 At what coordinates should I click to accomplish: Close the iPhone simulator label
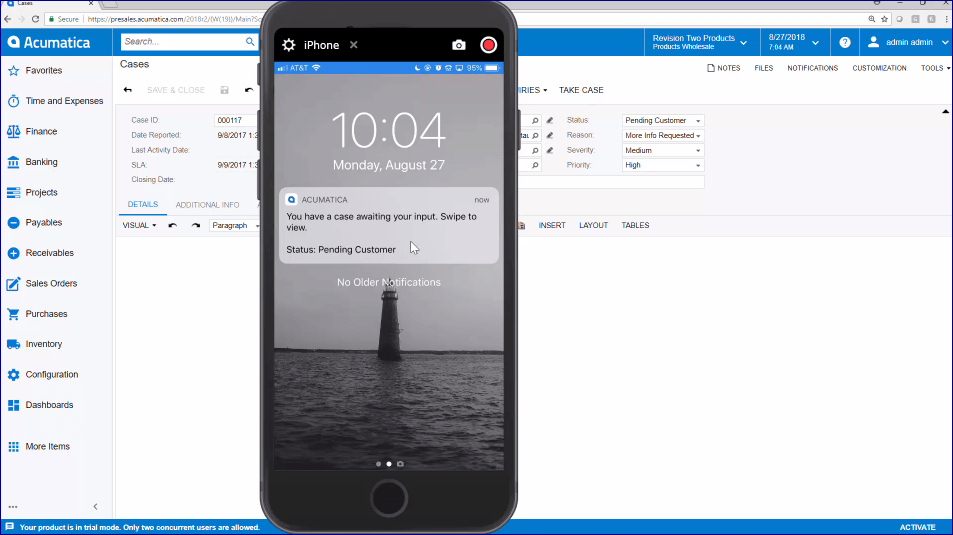coord(354,45)
